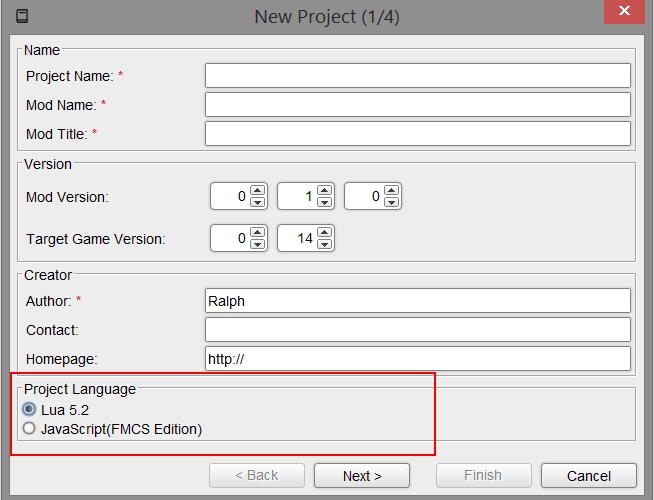Decrease Target Game Version first field
Viewport: 654px width, 500px height.
[258, 244]
